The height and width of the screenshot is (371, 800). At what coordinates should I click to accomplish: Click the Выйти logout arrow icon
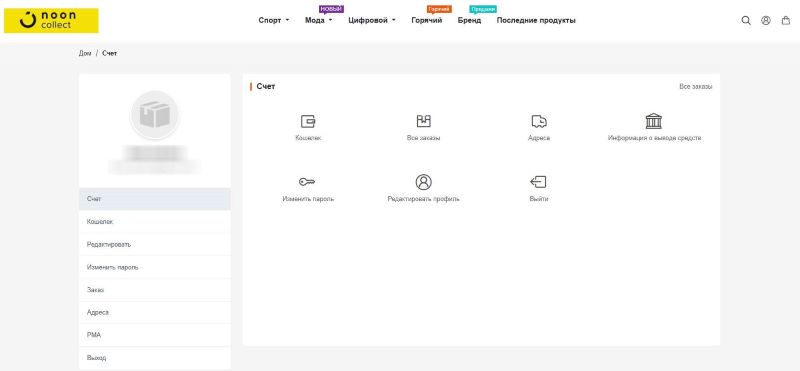click(x=538, y=182)
